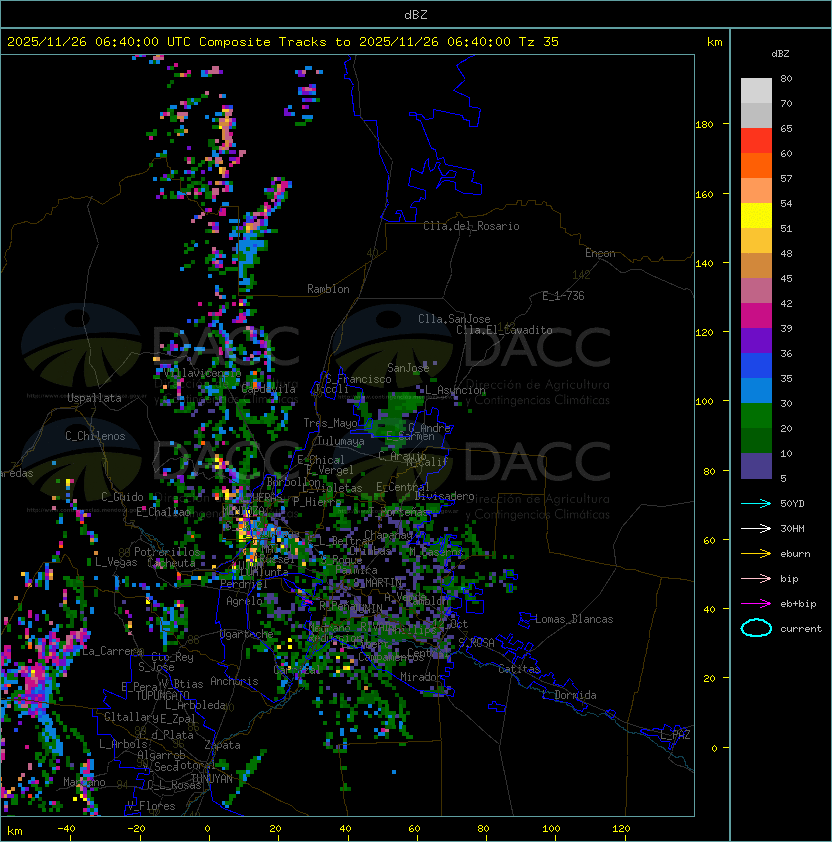The height and width of the screenshot is (842, 832).
Task: Click the 'C_Guido' map label
Action: (122, 497)
